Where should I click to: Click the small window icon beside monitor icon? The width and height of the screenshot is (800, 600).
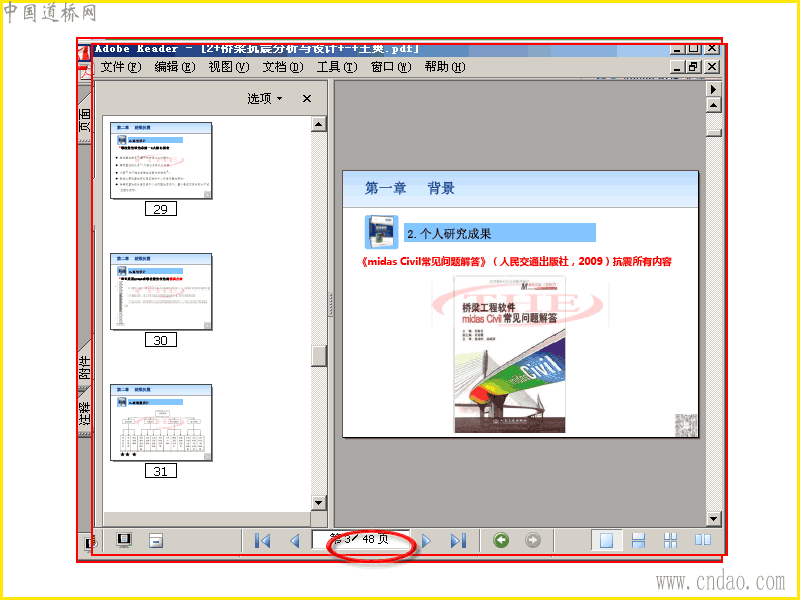click(156, 540)
